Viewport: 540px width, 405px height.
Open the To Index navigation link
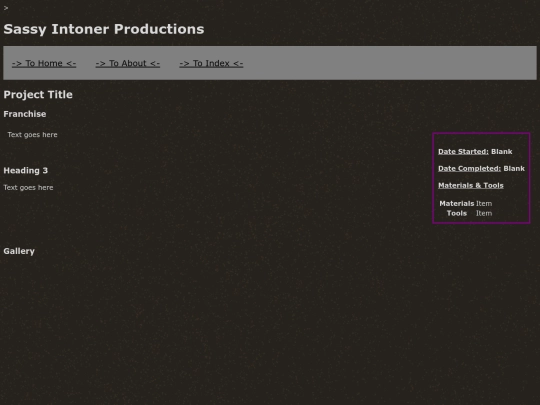211,63
